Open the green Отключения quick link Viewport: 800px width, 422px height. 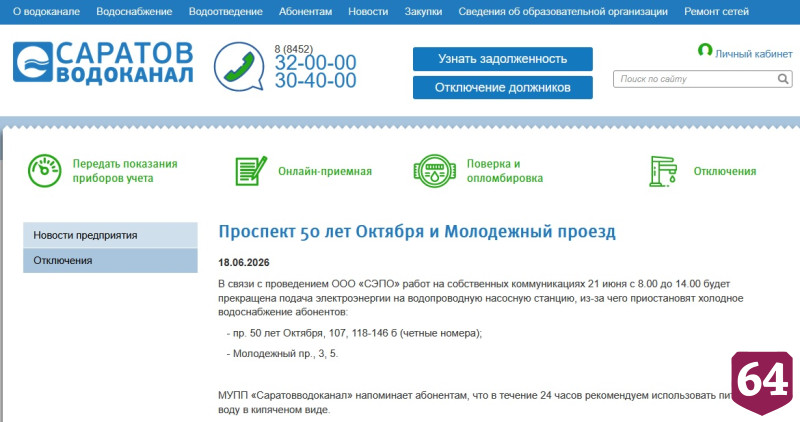click(724, 171)
